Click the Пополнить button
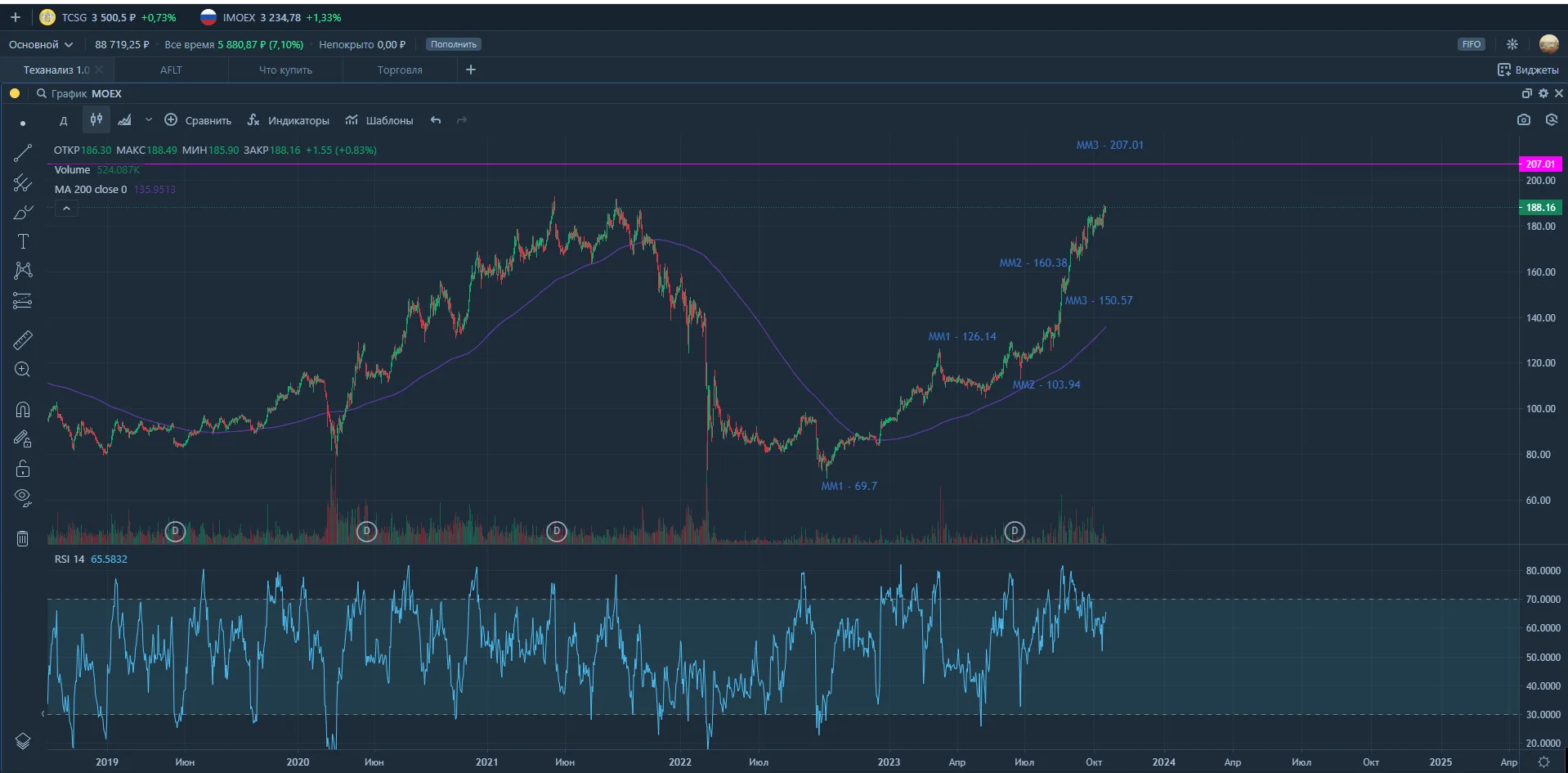The height and width of the screenshot is (773, 1568). click(453, 44)
